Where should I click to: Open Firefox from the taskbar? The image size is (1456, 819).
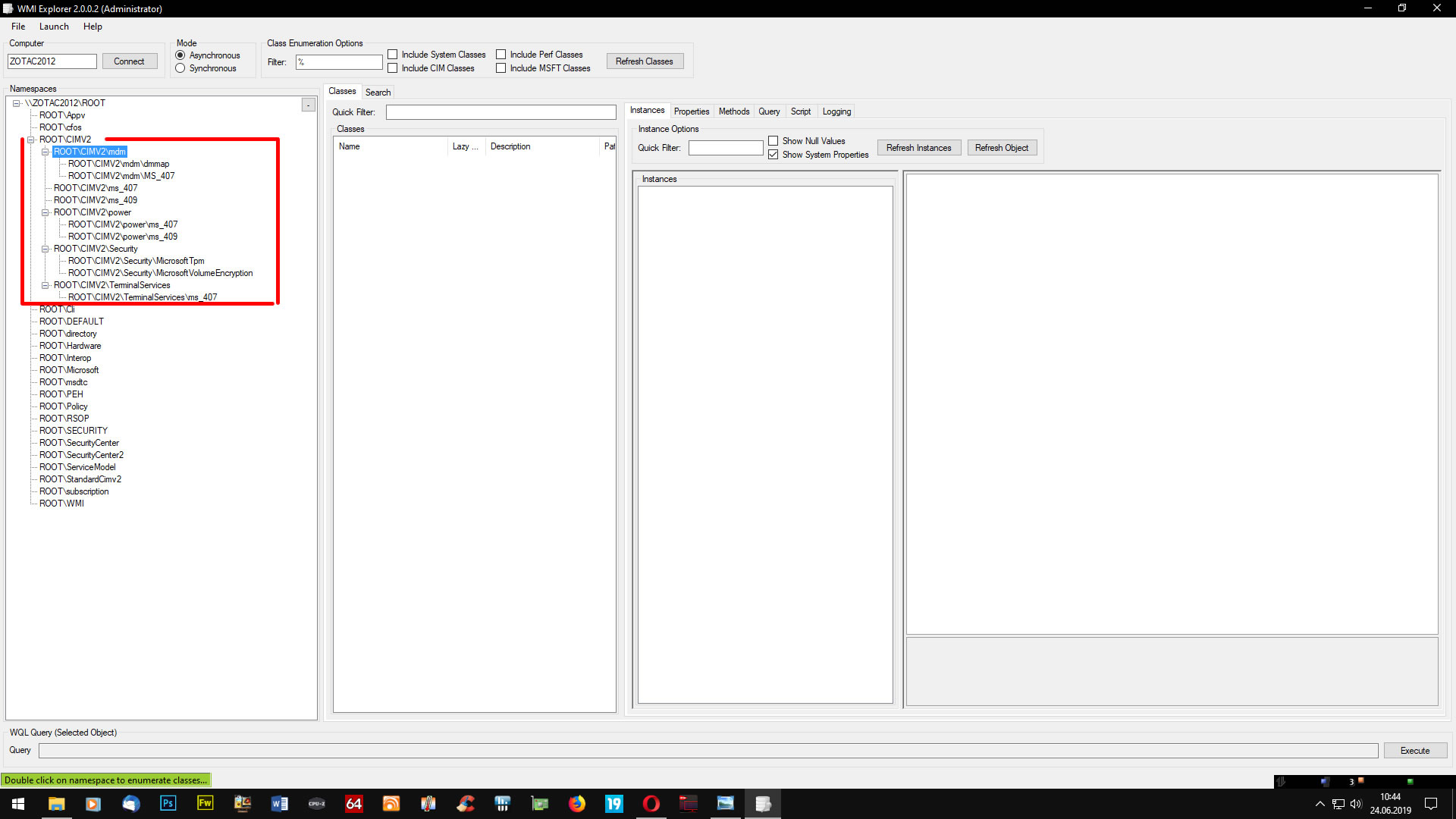(577, 803)
